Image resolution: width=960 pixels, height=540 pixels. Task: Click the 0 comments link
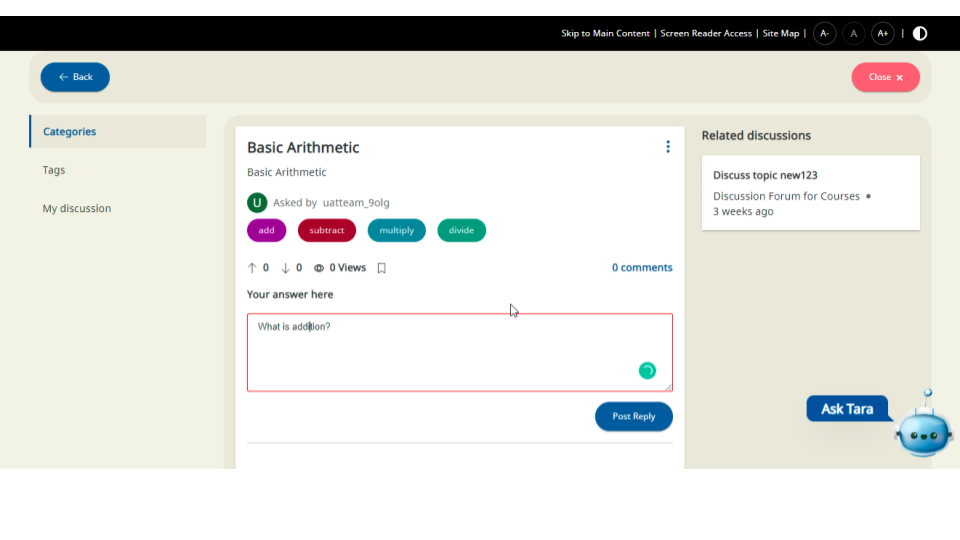point(642,268)
